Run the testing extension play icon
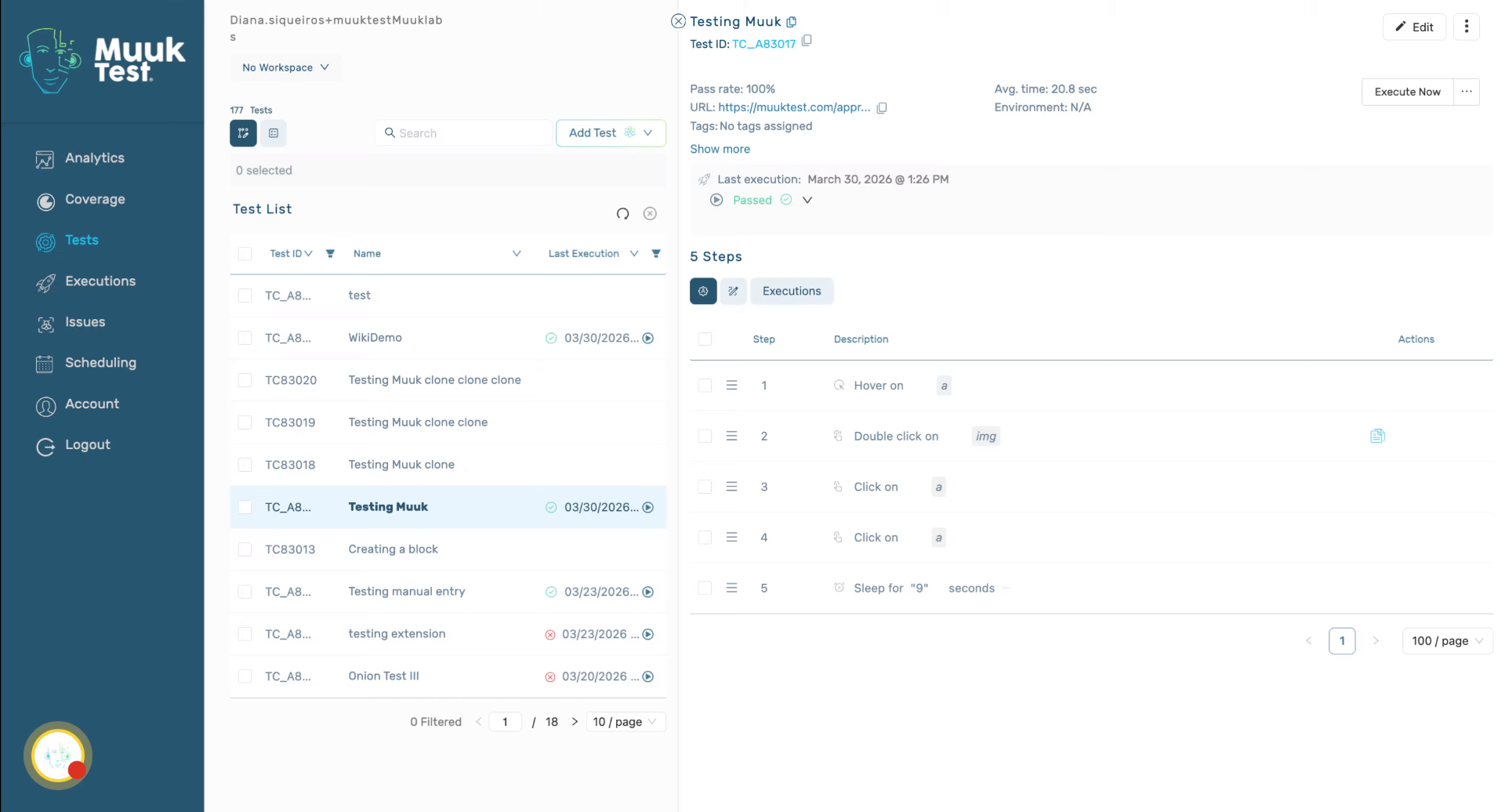Screen dimensions: 1505x812 (x=648, y=635)
